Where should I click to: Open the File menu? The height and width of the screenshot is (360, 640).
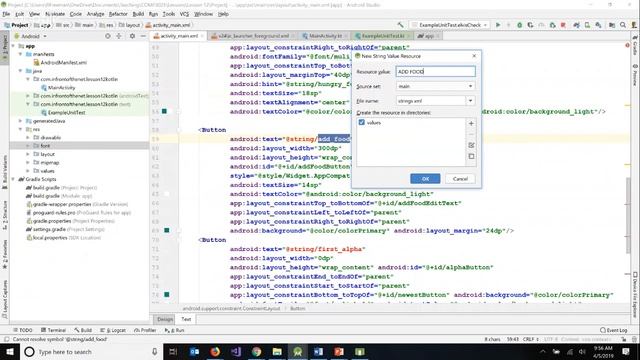tap(6, 14)
